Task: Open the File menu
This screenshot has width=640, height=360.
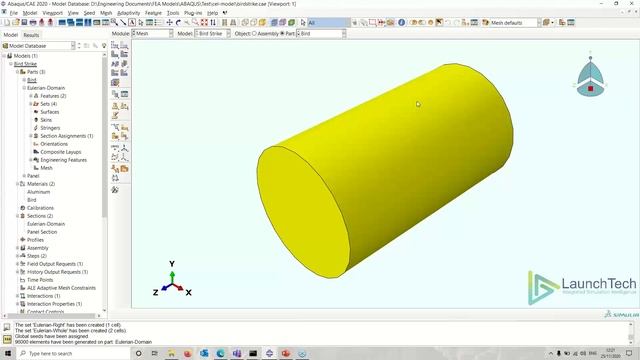Action: coord(13,13)
